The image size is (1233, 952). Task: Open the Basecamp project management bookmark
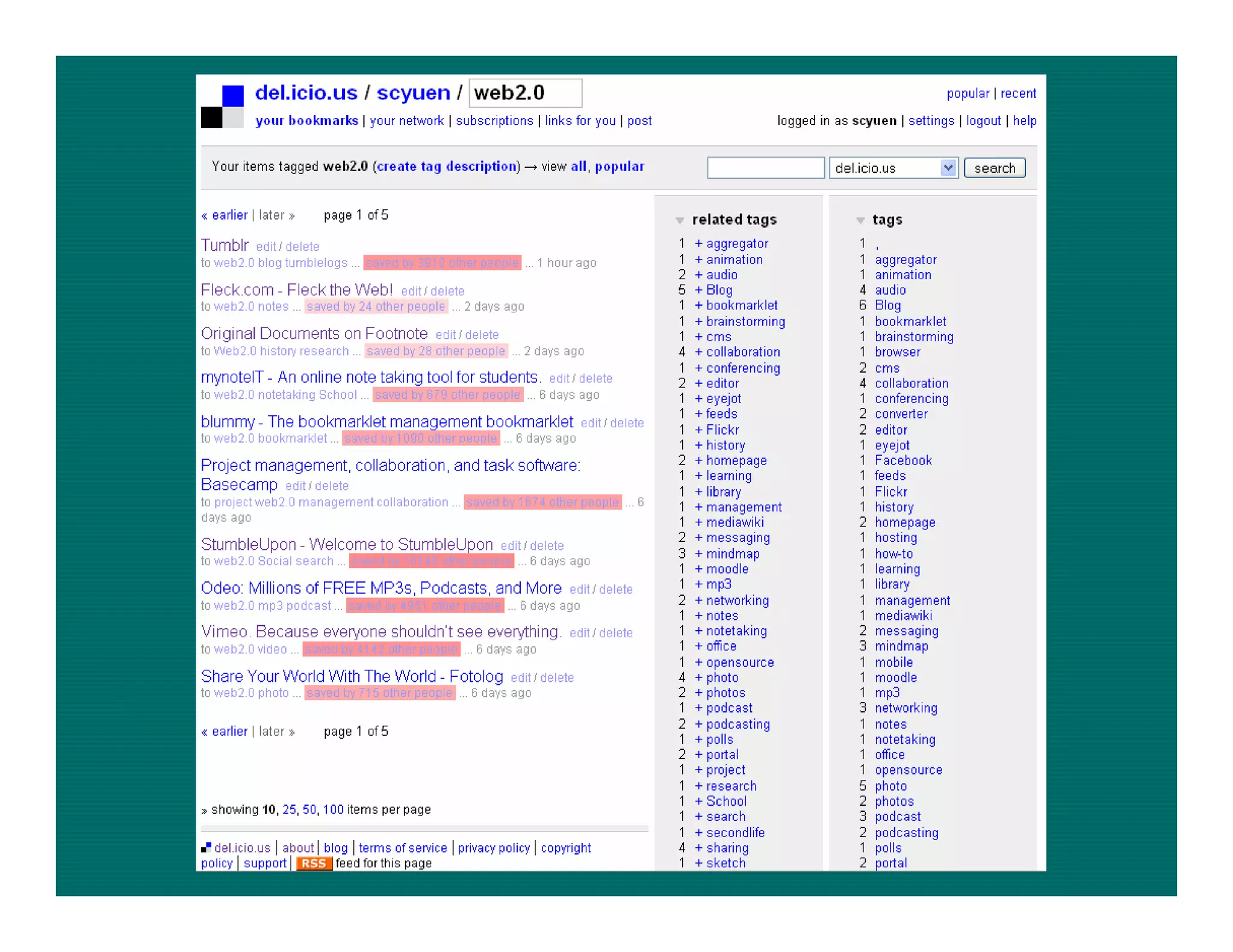tap(390, 474)
